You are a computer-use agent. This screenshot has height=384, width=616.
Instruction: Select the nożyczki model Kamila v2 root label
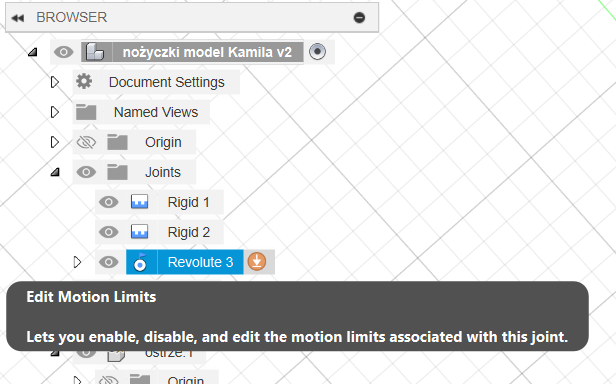click(207, 52)
